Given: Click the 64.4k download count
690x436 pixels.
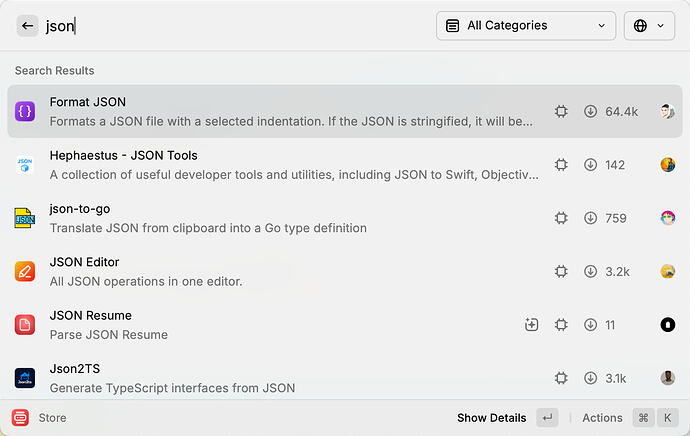Looking at the screenshot, I should pyautogui.click(x=621, y=112).
